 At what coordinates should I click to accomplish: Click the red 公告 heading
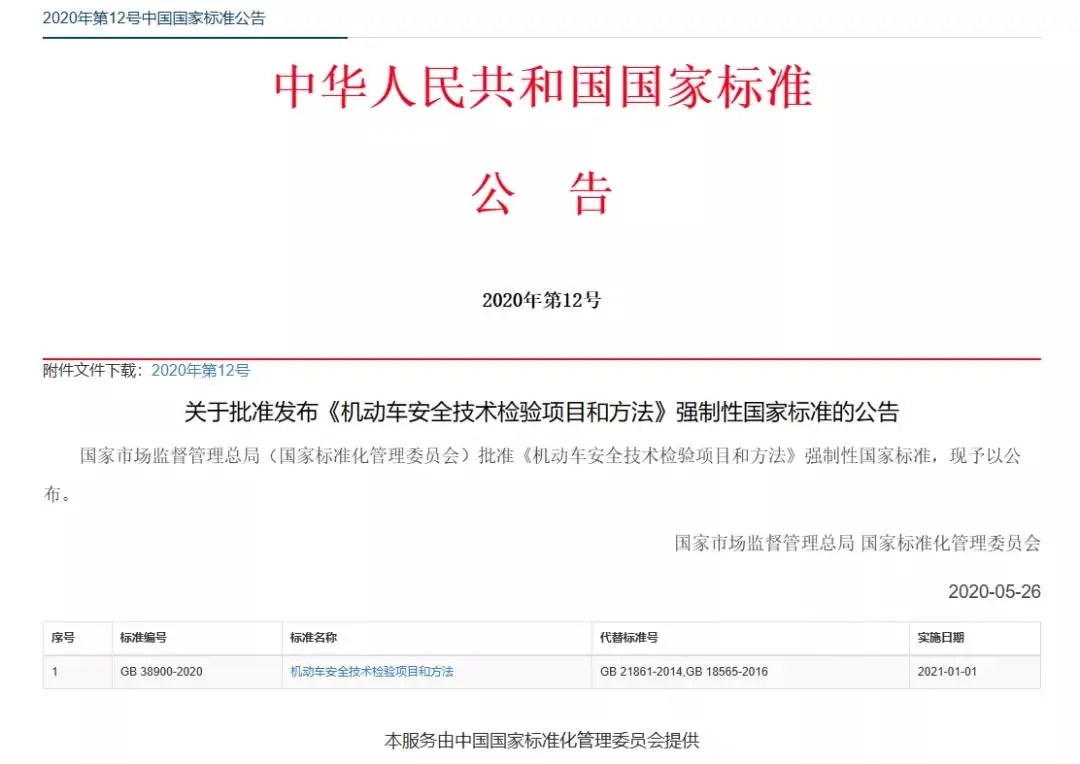541,193
